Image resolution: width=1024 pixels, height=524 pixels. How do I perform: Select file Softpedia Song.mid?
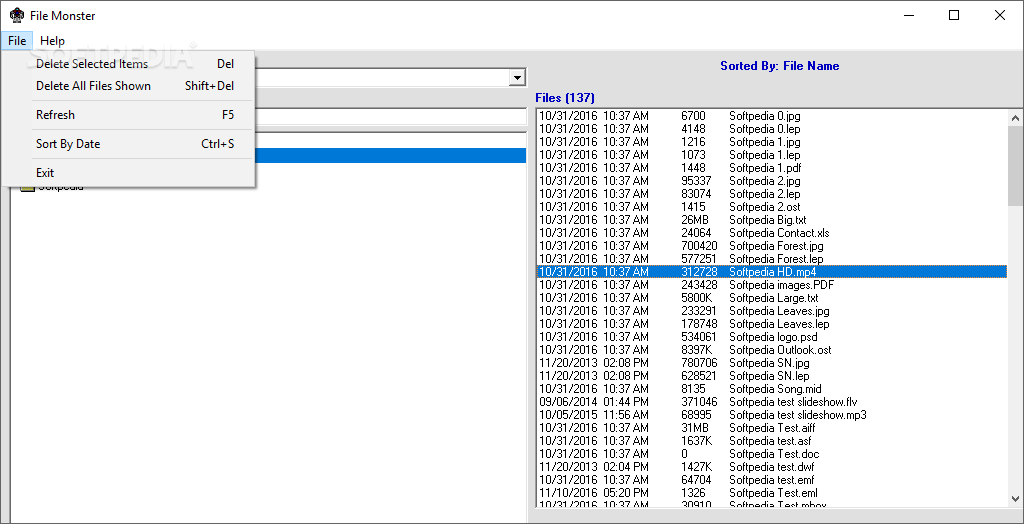771,389
